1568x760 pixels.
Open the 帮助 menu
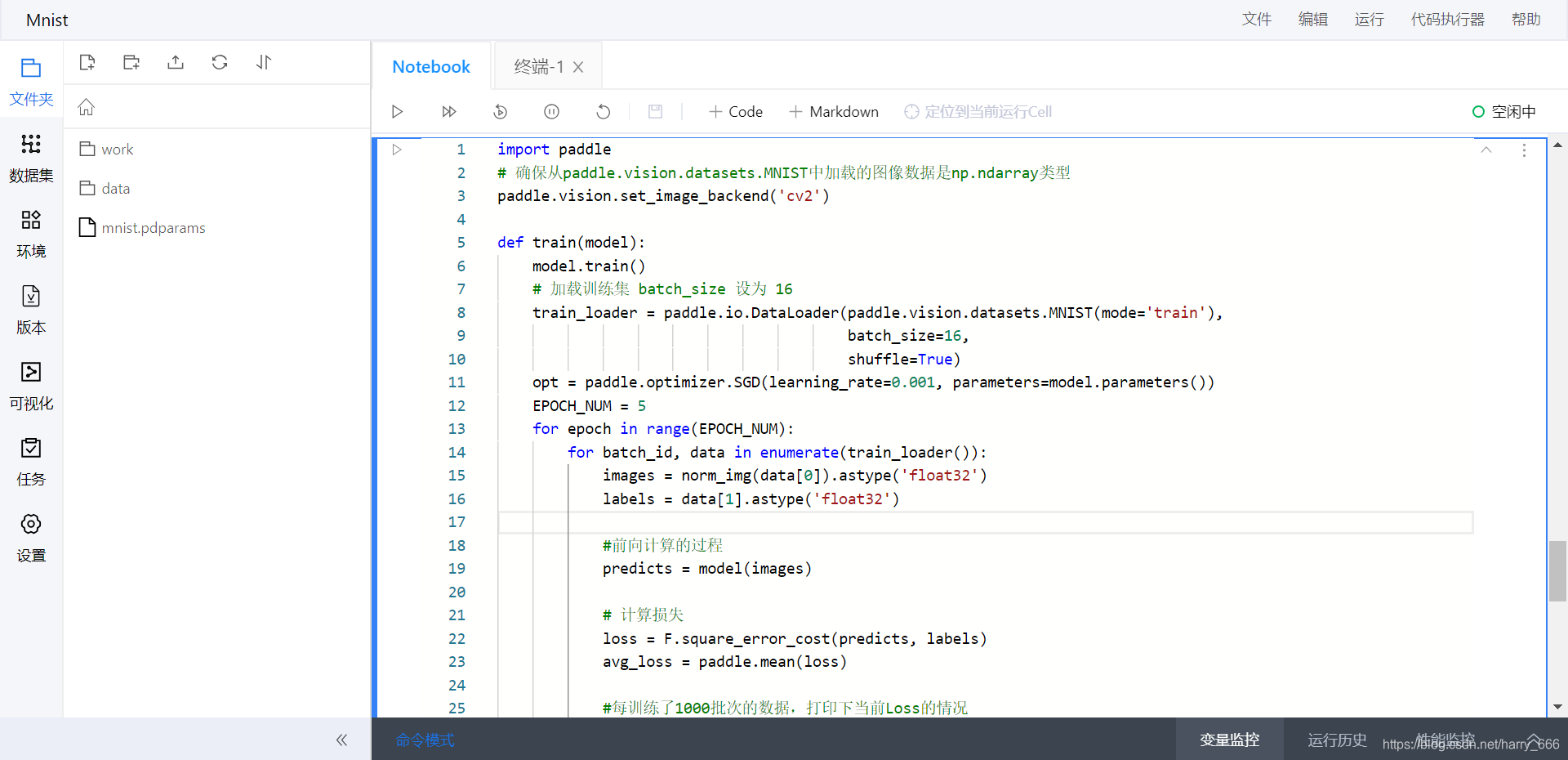[1526, 20]
